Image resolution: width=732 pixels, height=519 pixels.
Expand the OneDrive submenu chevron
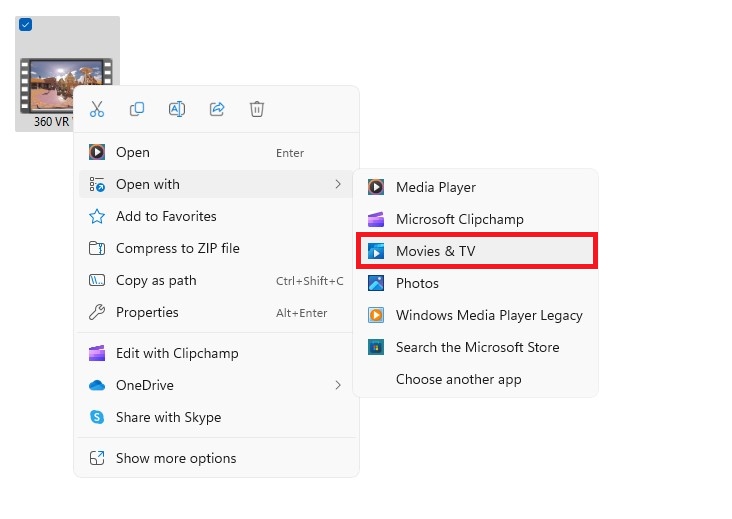coord(338,385)
